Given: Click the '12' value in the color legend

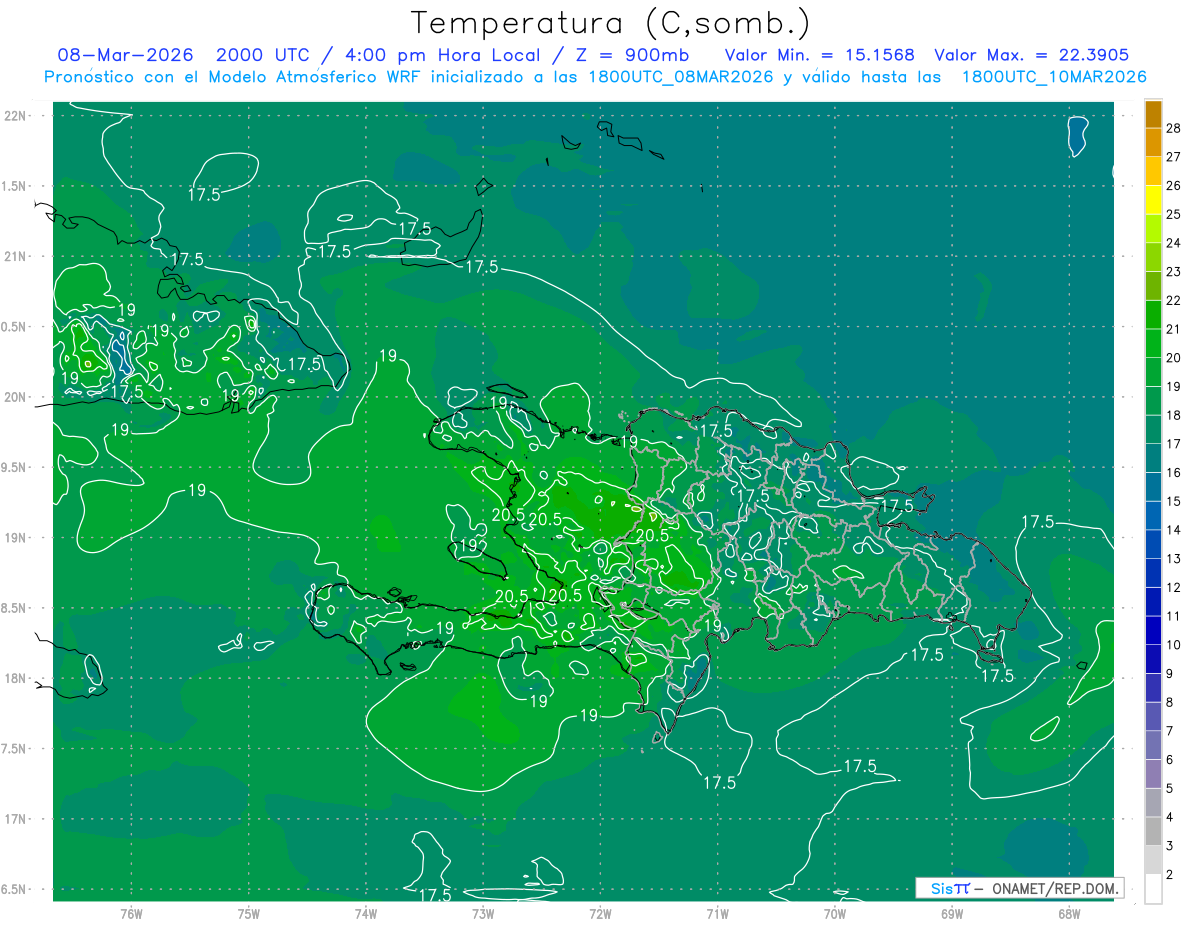Looking at the screenshot, I should click(1174, 588).
